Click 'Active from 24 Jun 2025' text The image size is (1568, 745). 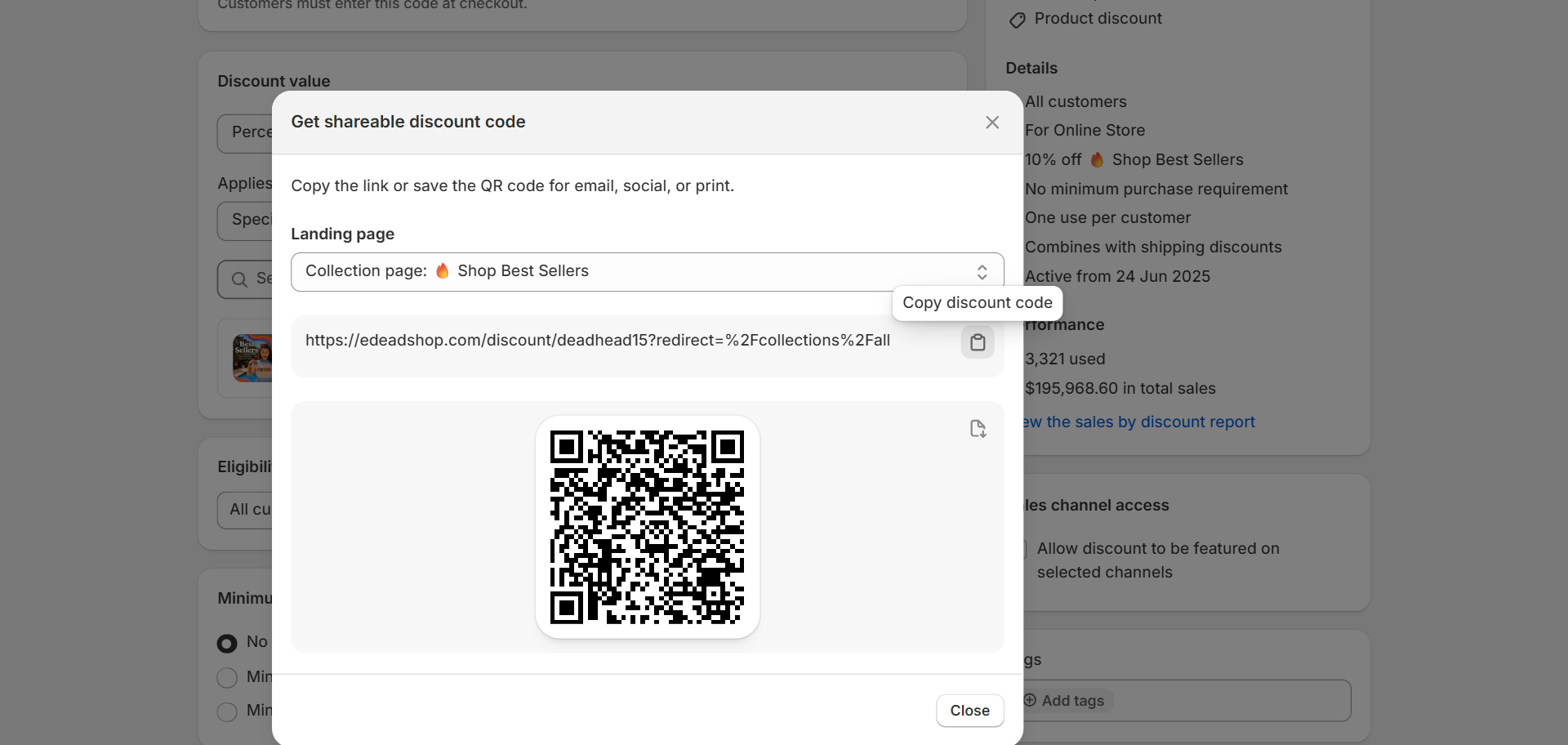pos(1117,277)
